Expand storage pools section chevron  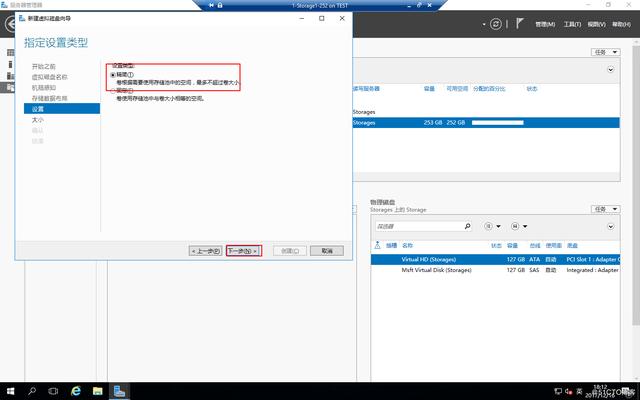[611, 69]
